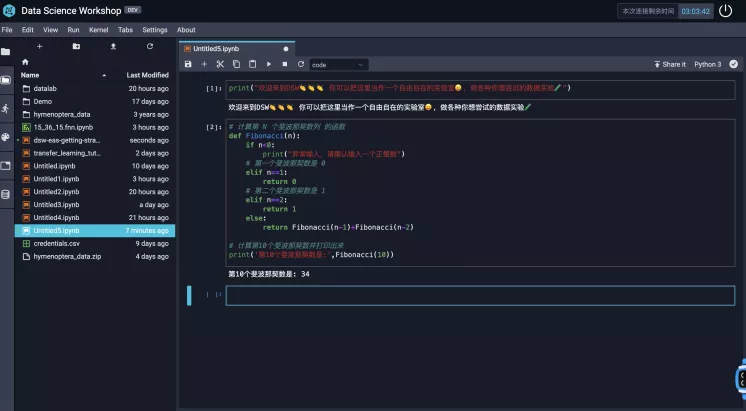Paste cell from clipboard

pyautogui.click(x=252, y=64)
